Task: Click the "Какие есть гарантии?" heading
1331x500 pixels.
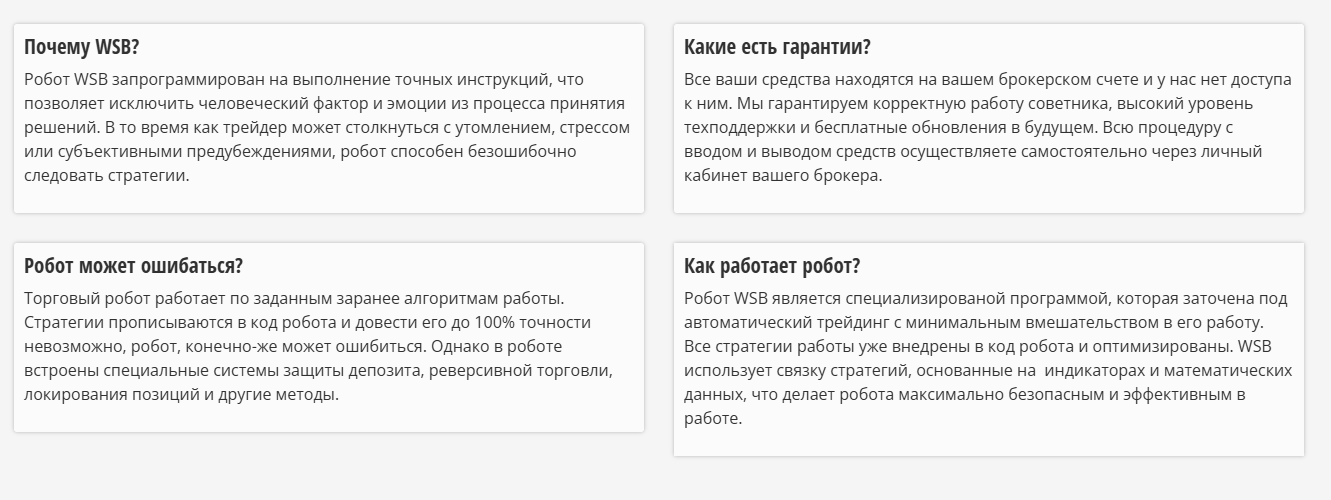Action: click(777, 47)
